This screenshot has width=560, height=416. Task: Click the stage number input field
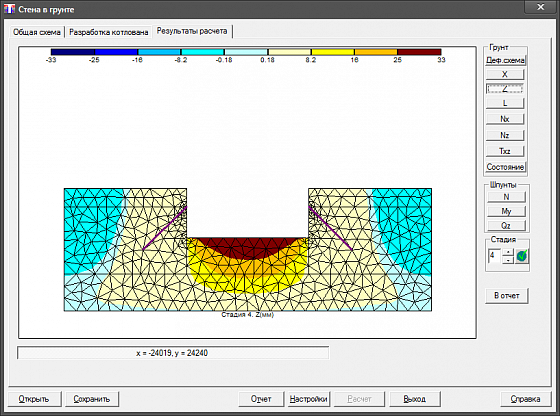click(495, 256)
